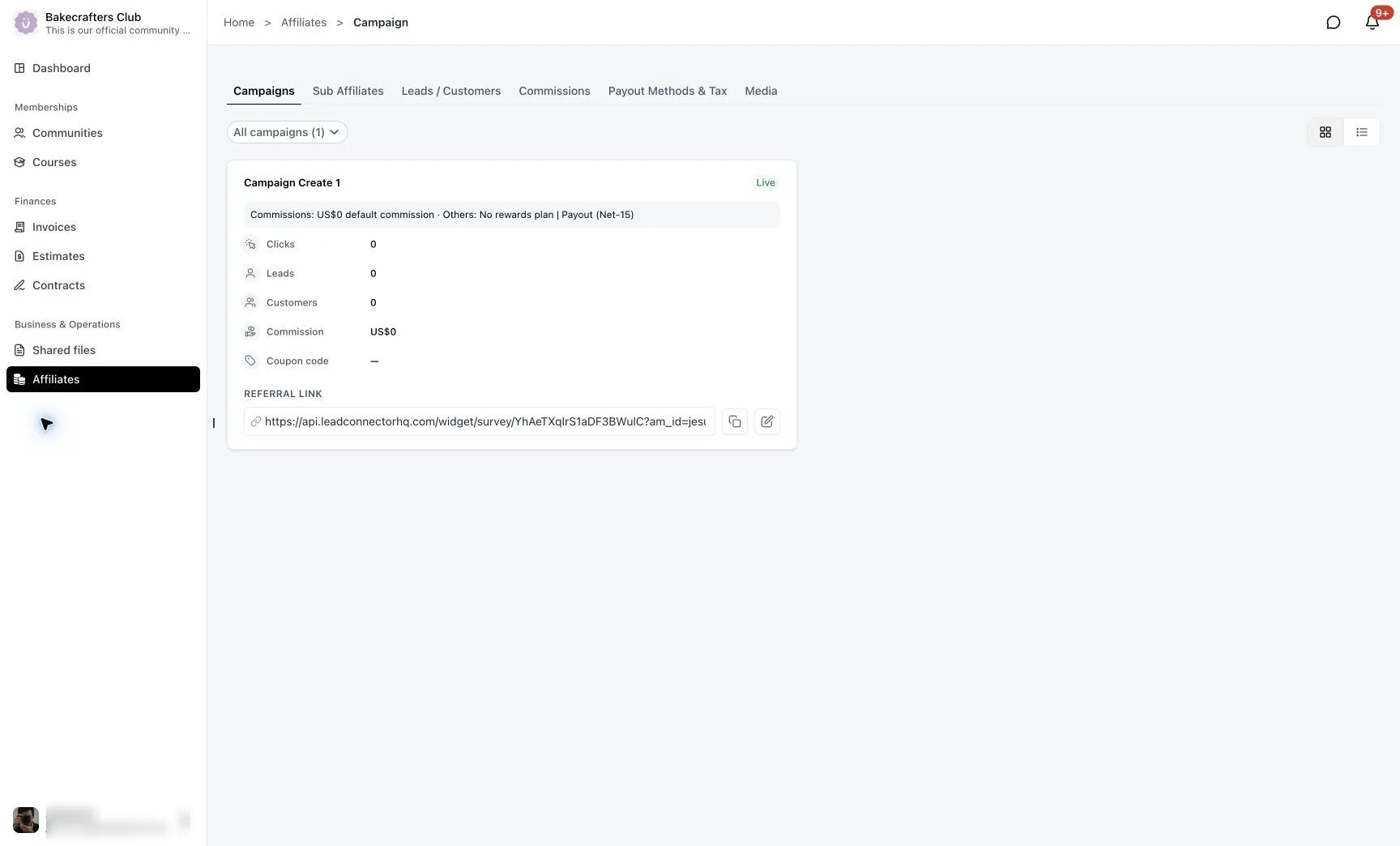Click the Leads label
Image resolution: width=1400 pixels, height=846 pixels.
[280, 273]
